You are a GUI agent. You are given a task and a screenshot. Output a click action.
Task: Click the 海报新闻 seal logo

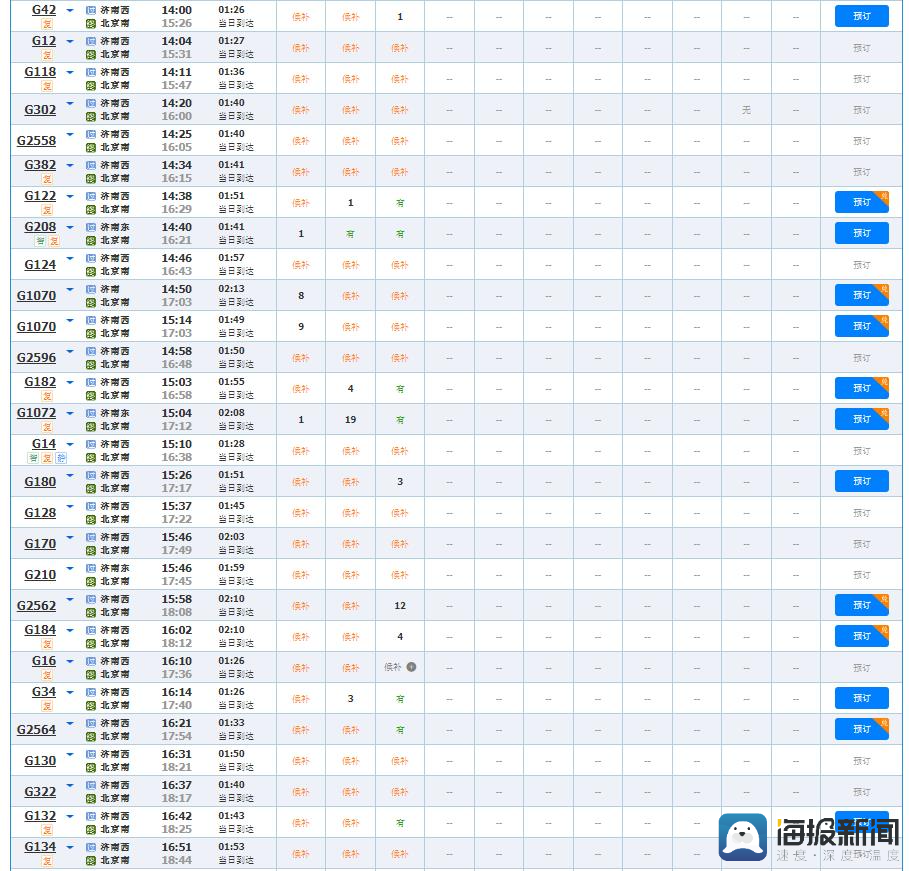[x=743, y=837]
